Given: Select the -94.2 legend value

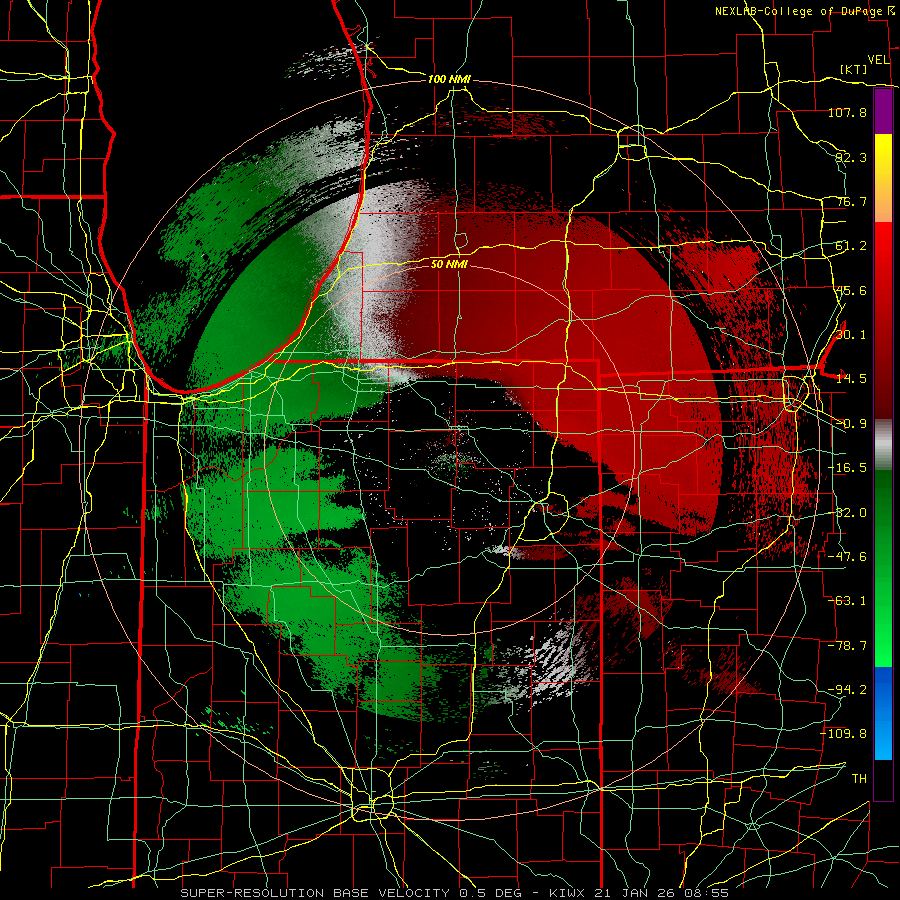Looking at the screenshot, I should click(847, 690).
